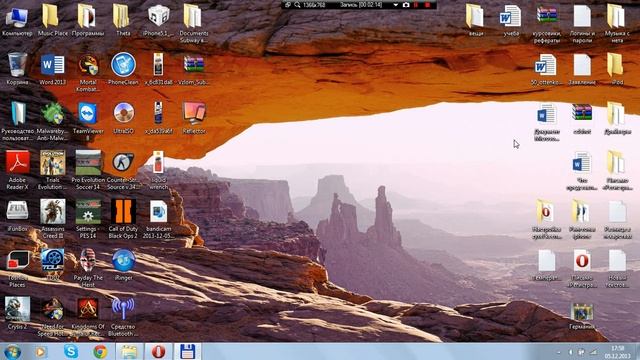Launch Word 2013 from the desktop
640x360 pixels.
point(52,69)
